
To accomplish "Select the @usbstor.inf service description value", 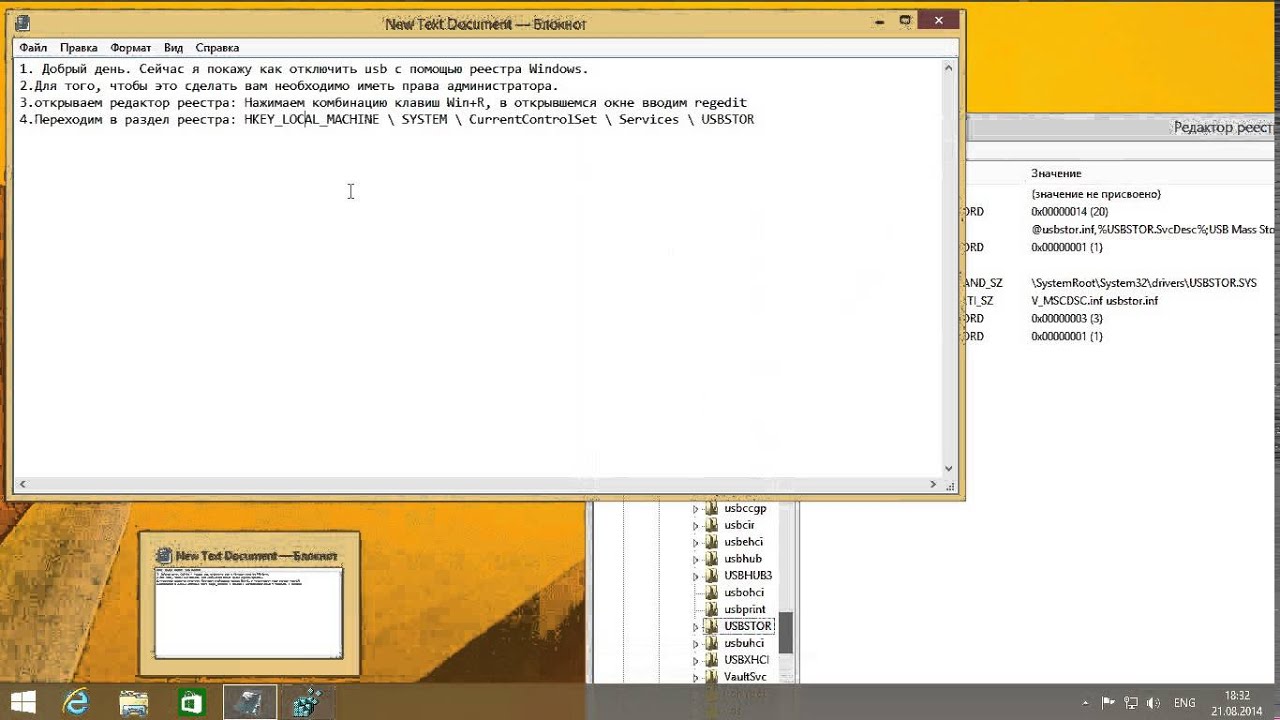I will 1155,230.
